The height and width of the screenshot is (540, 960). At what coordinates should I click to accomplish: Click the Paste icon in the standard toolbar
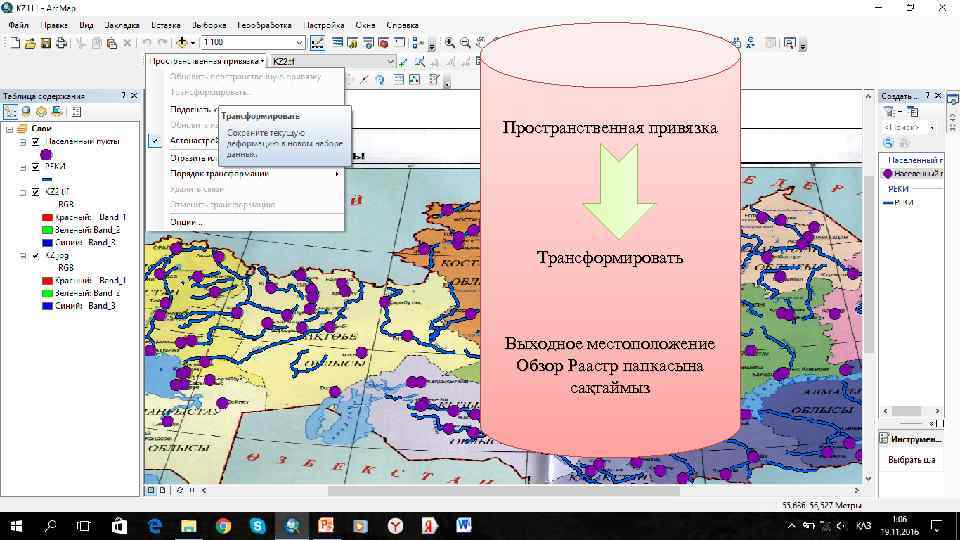(x=111, y=43)
